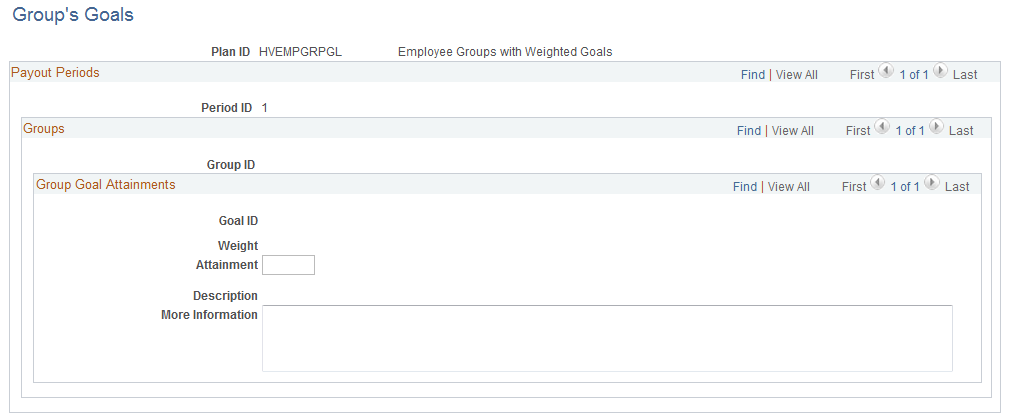Show previous row in Group Goal Attainments

click(878, 183)
